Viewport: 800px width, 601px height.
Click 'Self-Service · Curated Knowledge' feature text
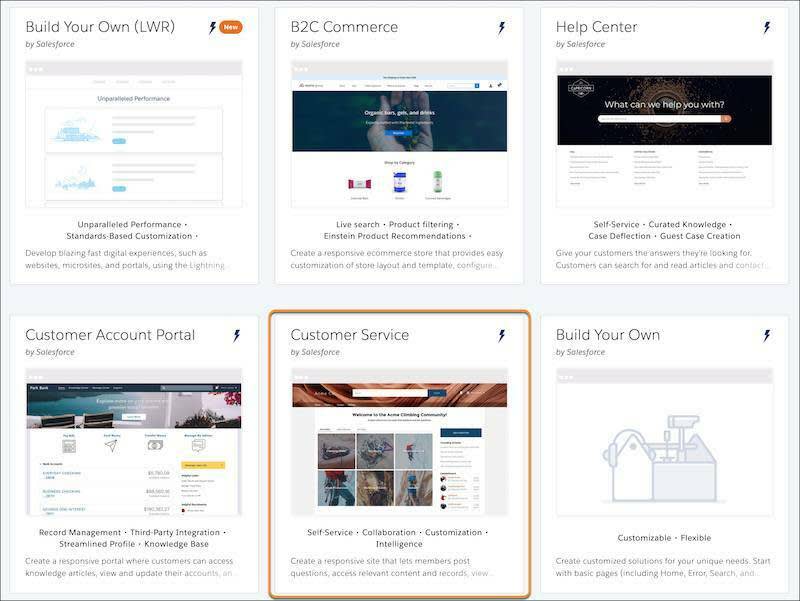point(663,224)
